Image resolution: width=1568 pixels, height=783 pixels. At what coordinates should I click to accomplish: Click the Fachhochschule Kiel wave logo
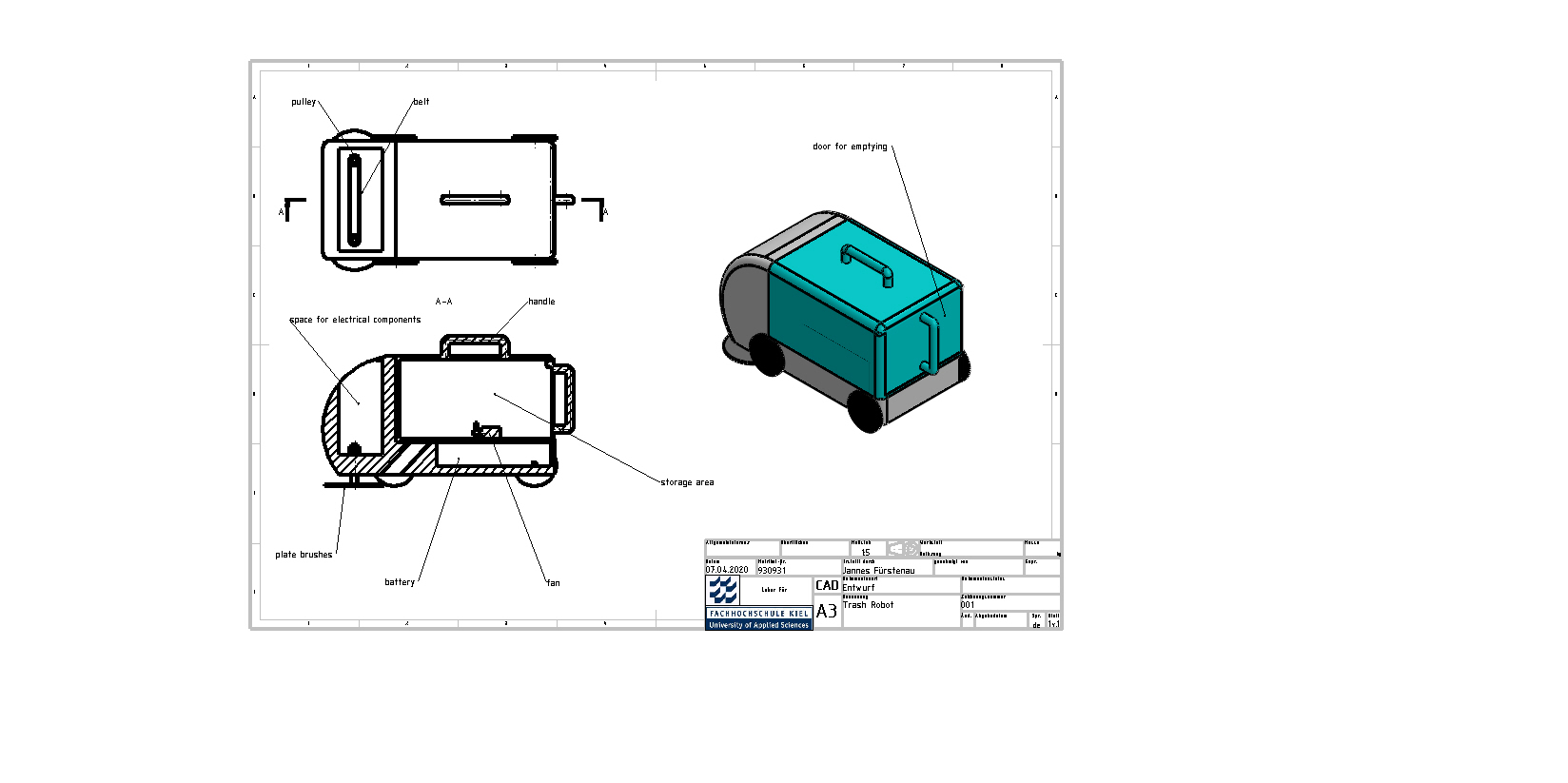(x=723, y=591)
